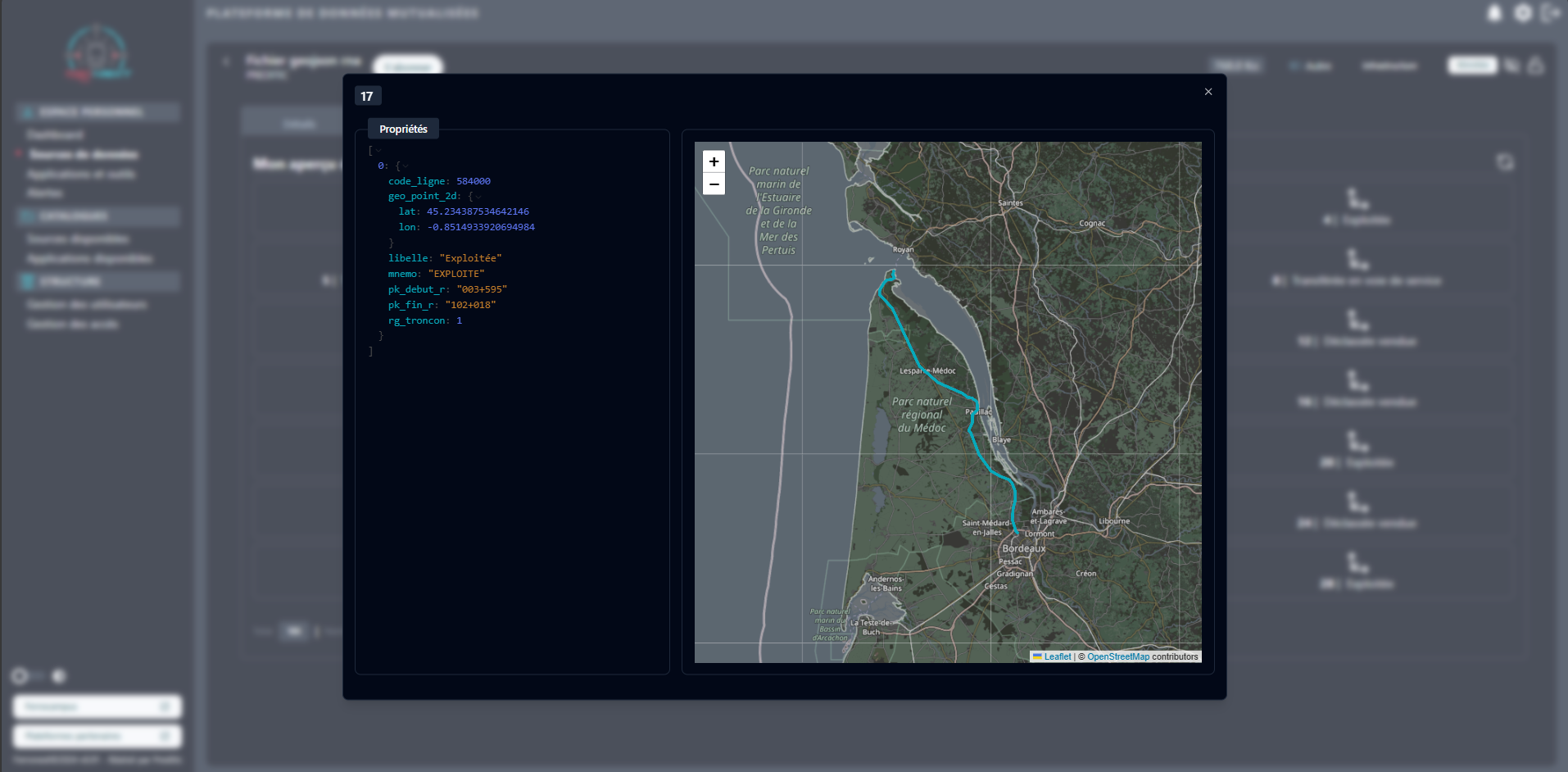Click the logout icon in top-right corner
The width and height of the screenshot is (1568, 772).
(1548, 13)
